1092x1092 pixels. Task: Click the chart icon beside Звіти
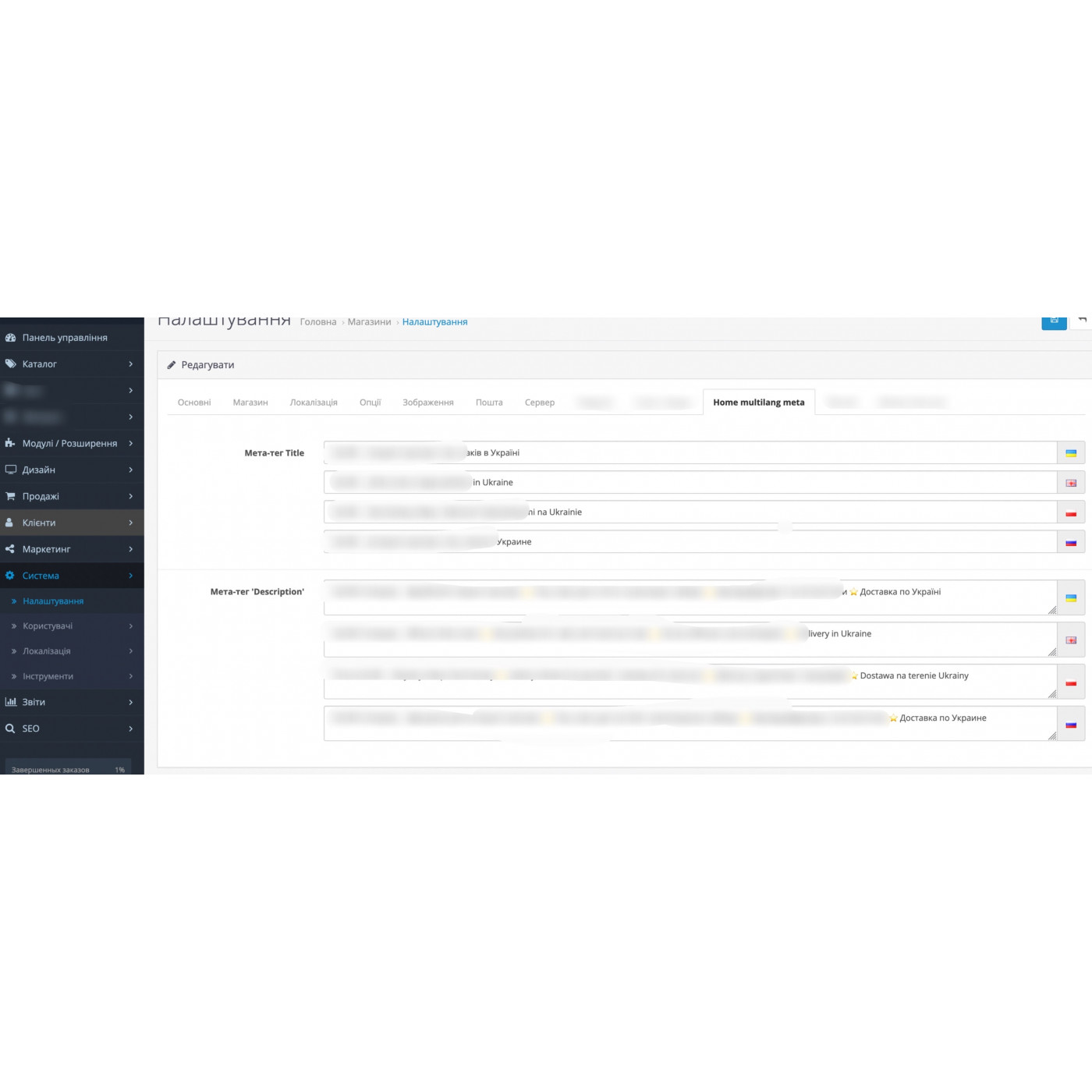pos(10,702)
